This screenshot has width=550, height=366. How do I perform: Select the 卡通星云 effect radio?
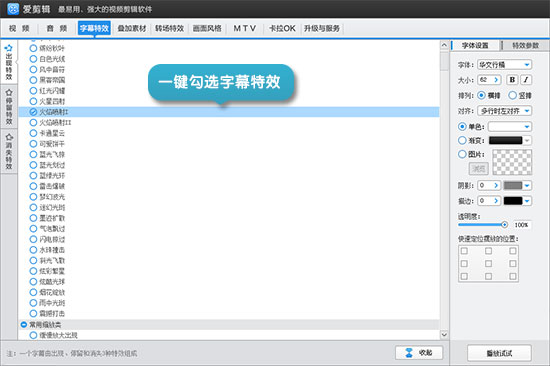33,133
